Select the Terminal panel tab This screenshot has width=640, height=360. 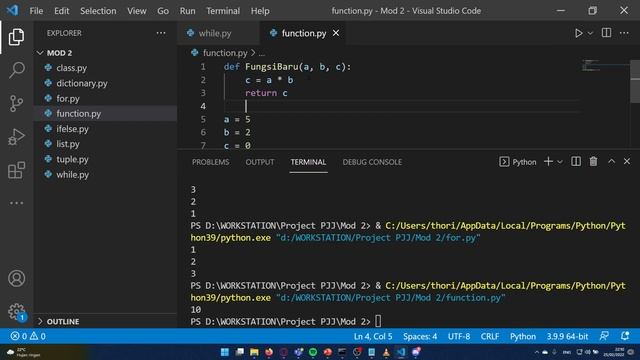(x=308, y=162)
